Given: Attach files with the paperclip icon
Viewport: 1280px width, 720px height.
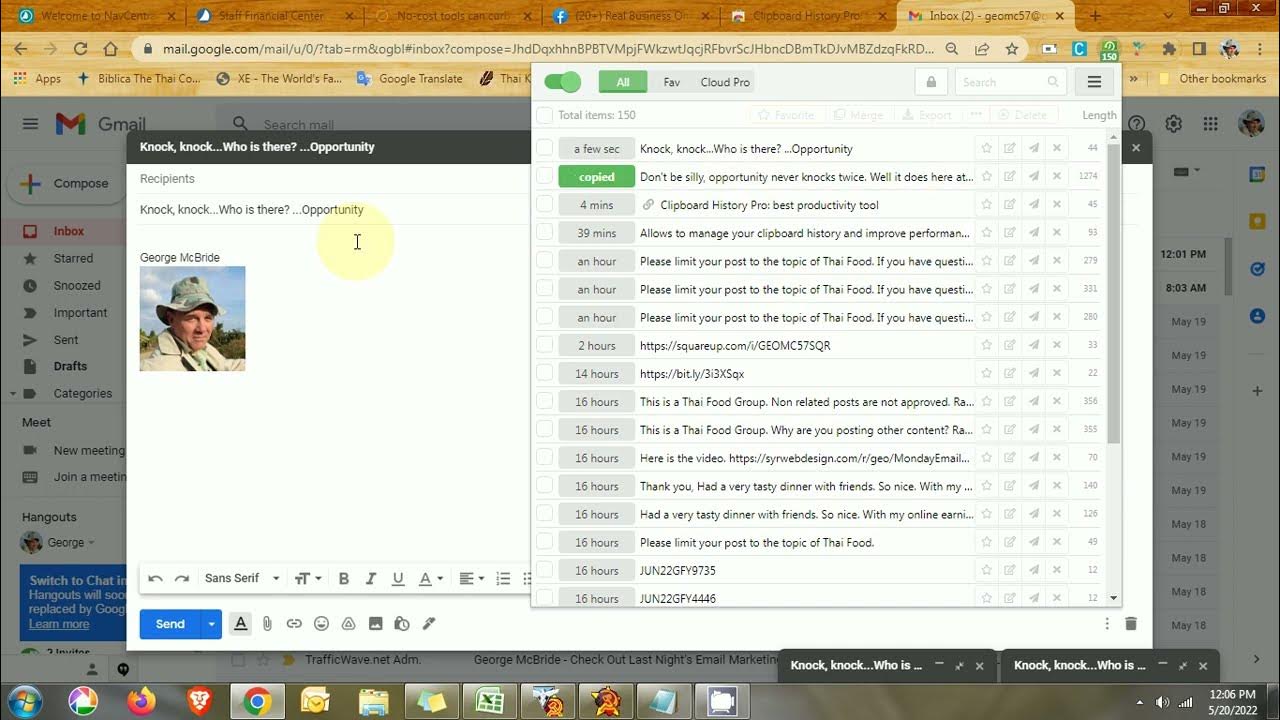Looking at the screenshot, I should [267, 623].
